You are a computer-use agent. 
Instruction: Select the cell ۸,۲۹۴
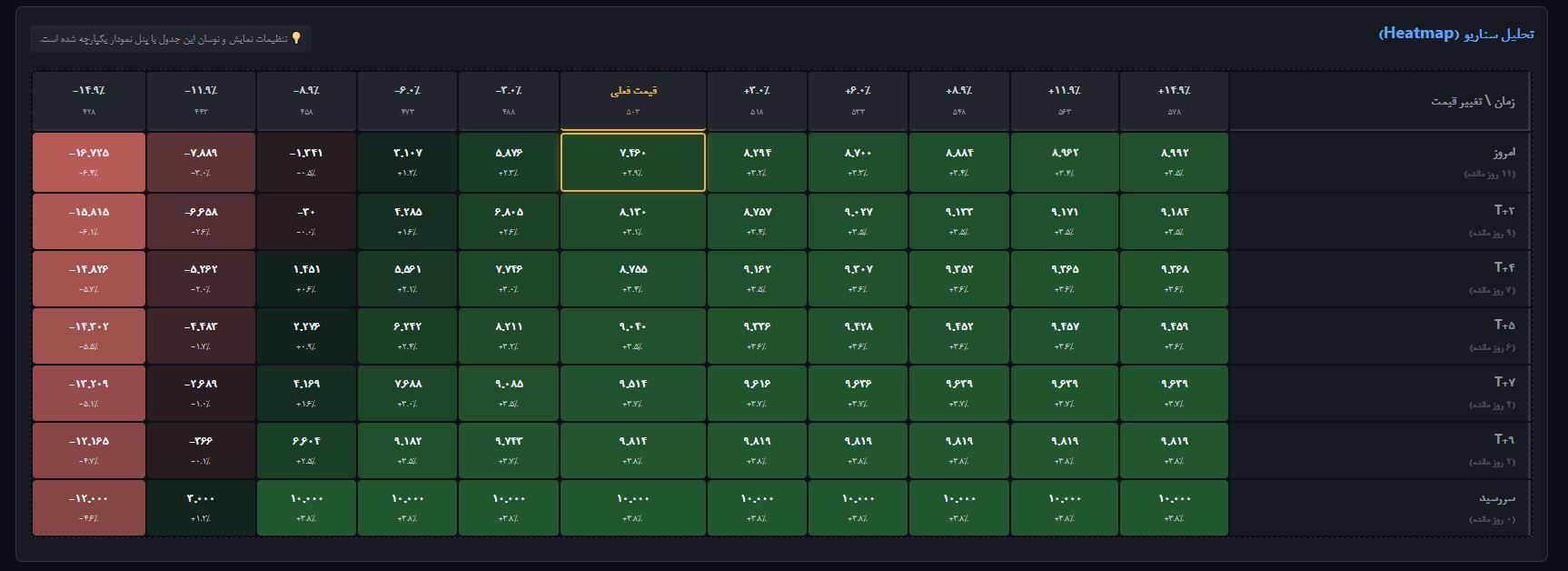(x=757, y=162)
